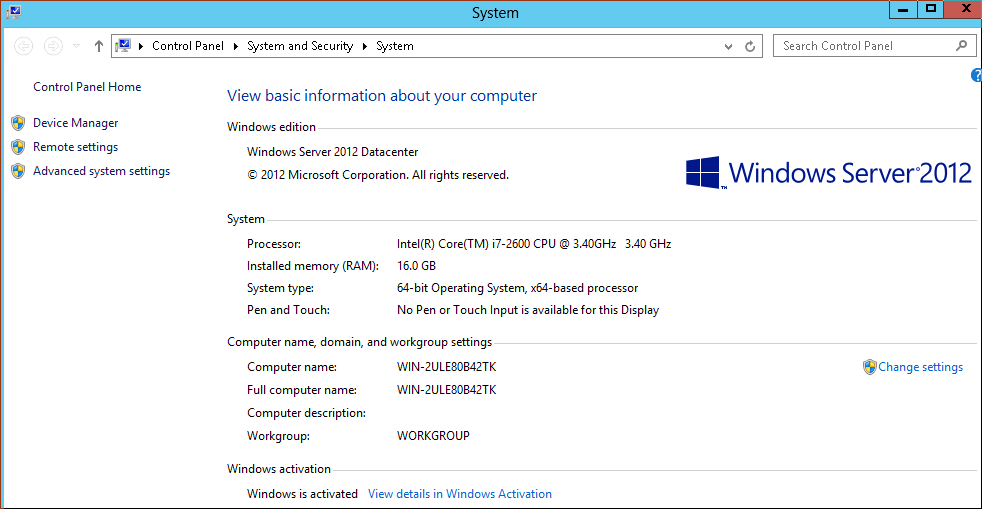Click Change settings link
The image size is (982, 509).
(921, 367)
